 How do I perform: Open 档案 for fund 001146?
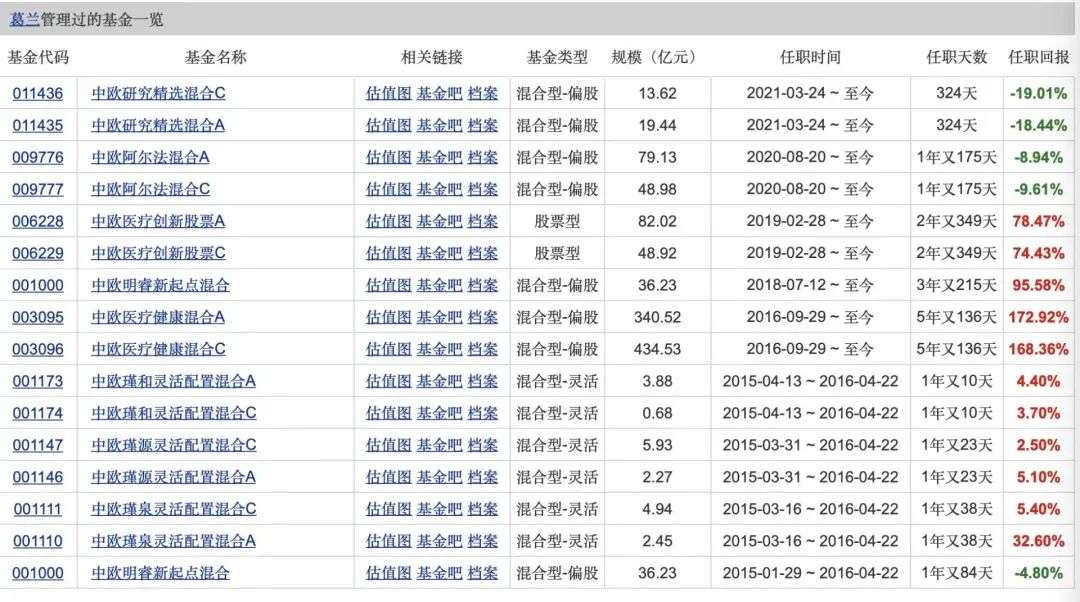pyautogui.click(x=482, y=477)
